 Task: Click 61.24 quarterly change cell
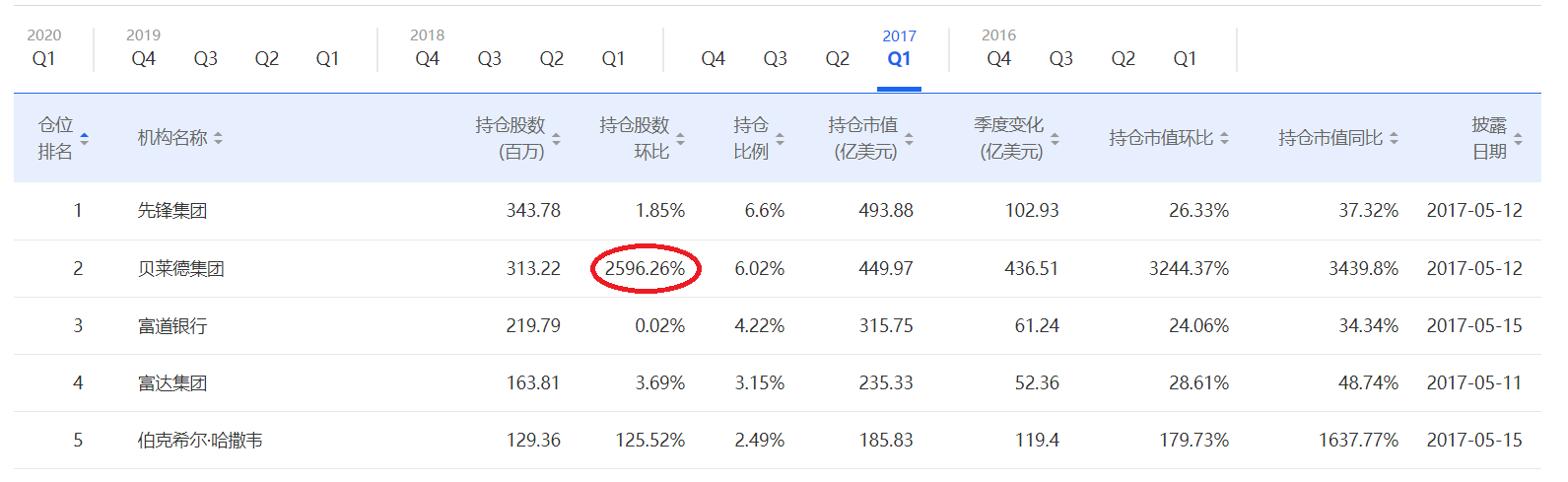[x=1037, y=326]
